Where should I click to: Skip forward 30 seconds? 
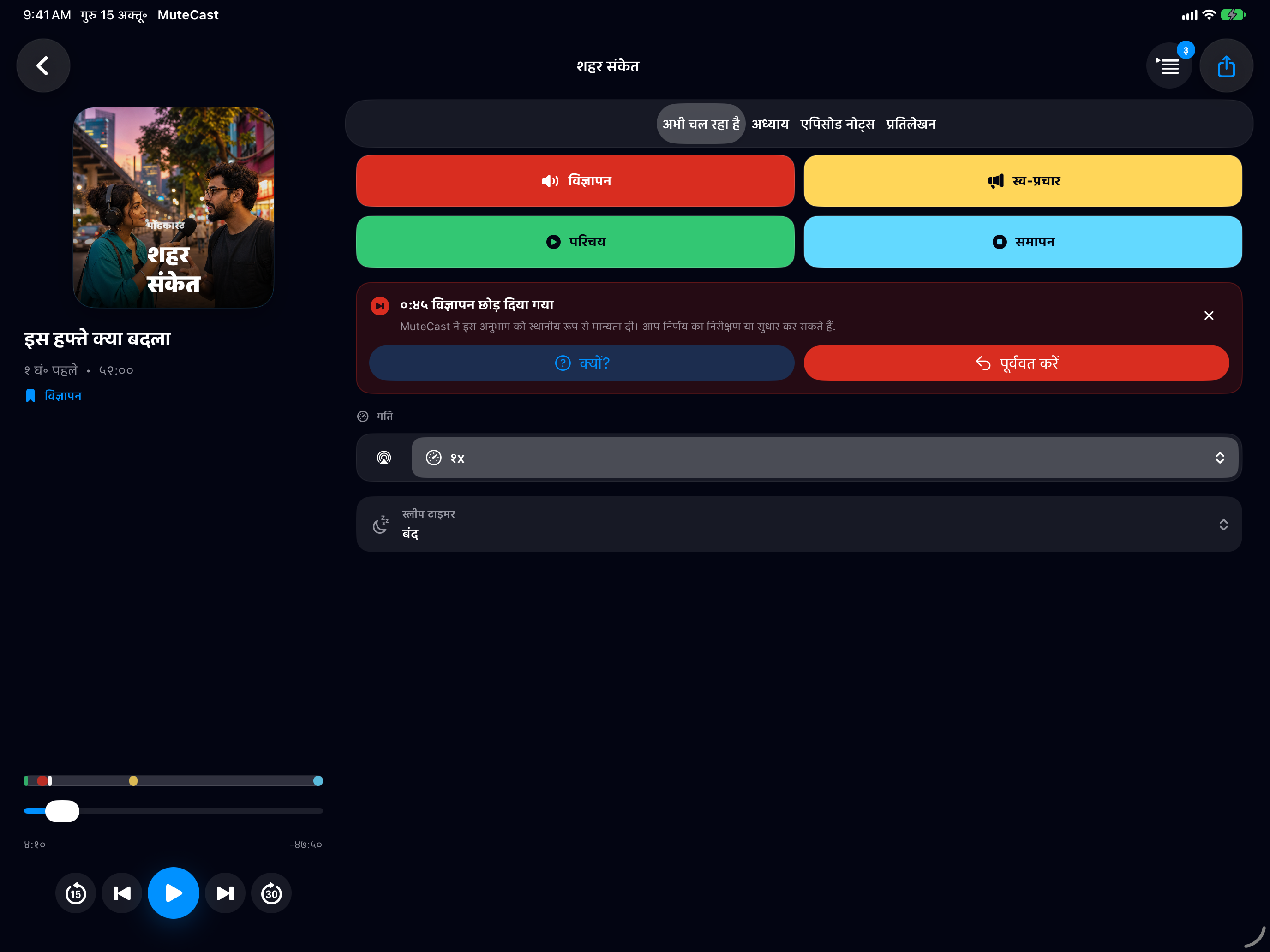(x=271, y=893)
